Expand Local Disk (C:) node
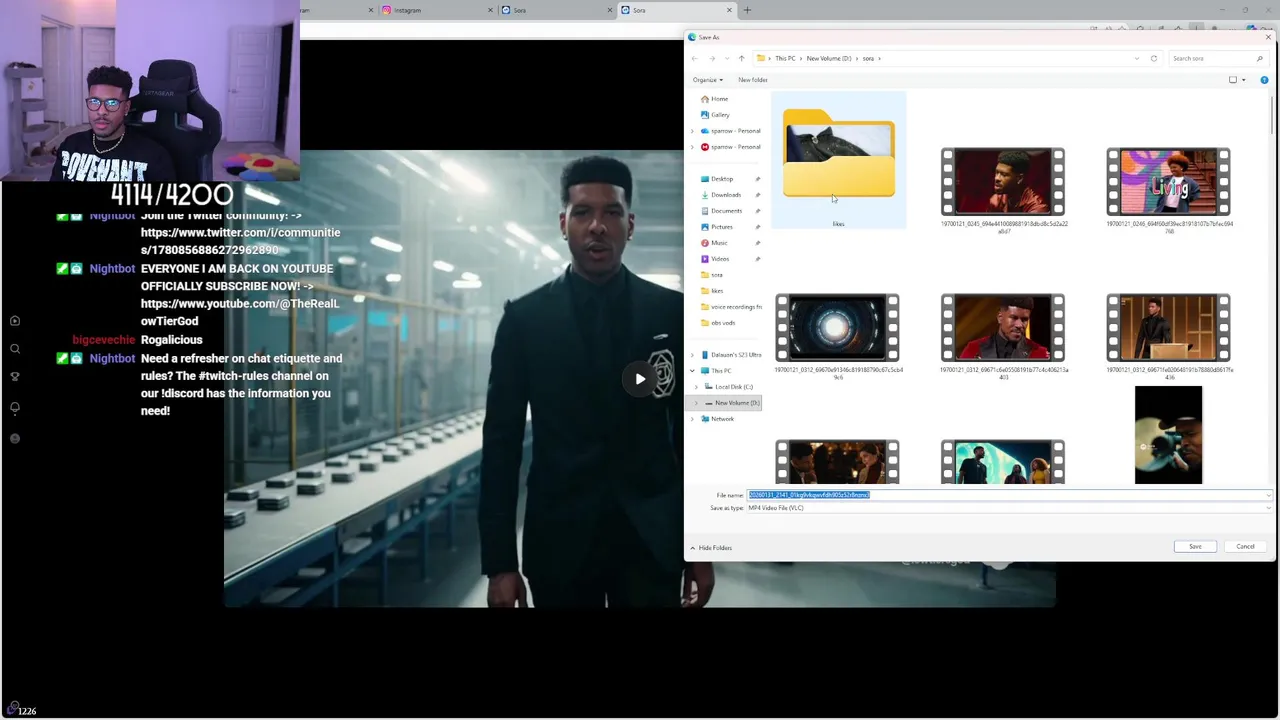This screenshot has width=1280, height=720. click(696, 387)
